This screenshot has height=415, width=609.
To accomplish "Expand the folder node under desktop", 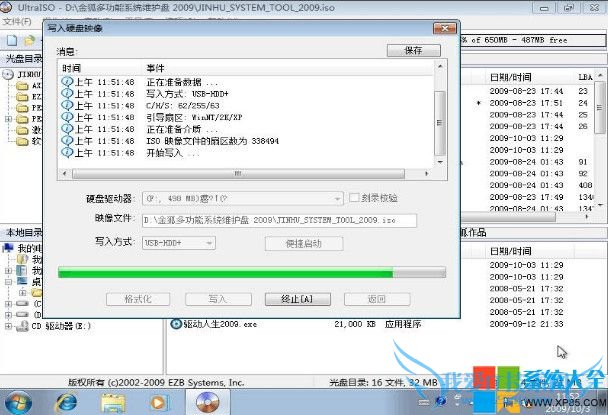I will (23, 292).
